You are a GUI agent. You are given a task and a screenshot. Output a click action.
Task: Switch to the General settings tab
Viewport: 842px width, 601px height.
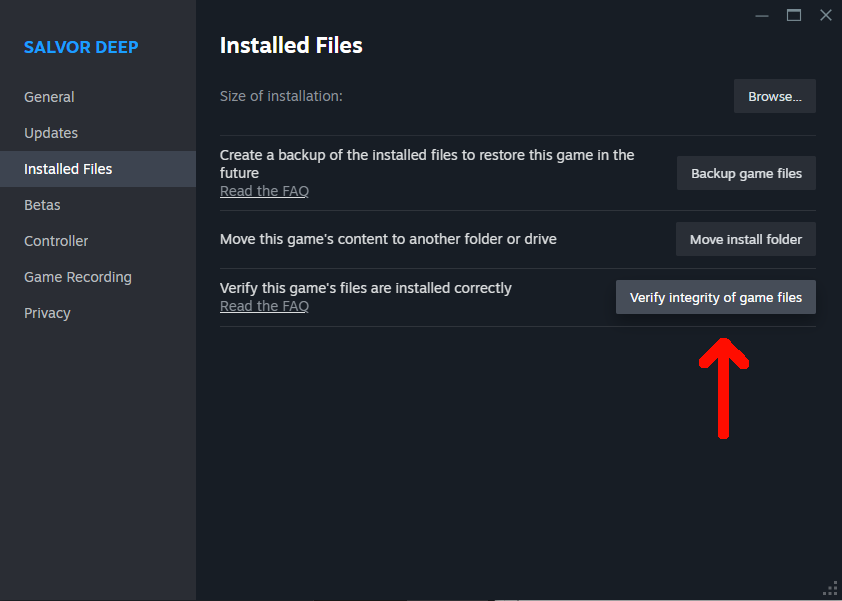(49, 97)
